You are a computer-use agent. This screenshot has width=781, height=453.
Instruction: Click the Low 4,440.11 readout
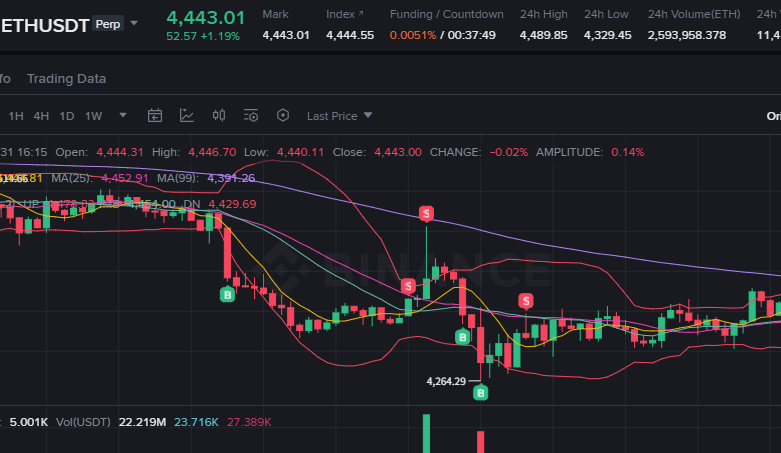284,152
